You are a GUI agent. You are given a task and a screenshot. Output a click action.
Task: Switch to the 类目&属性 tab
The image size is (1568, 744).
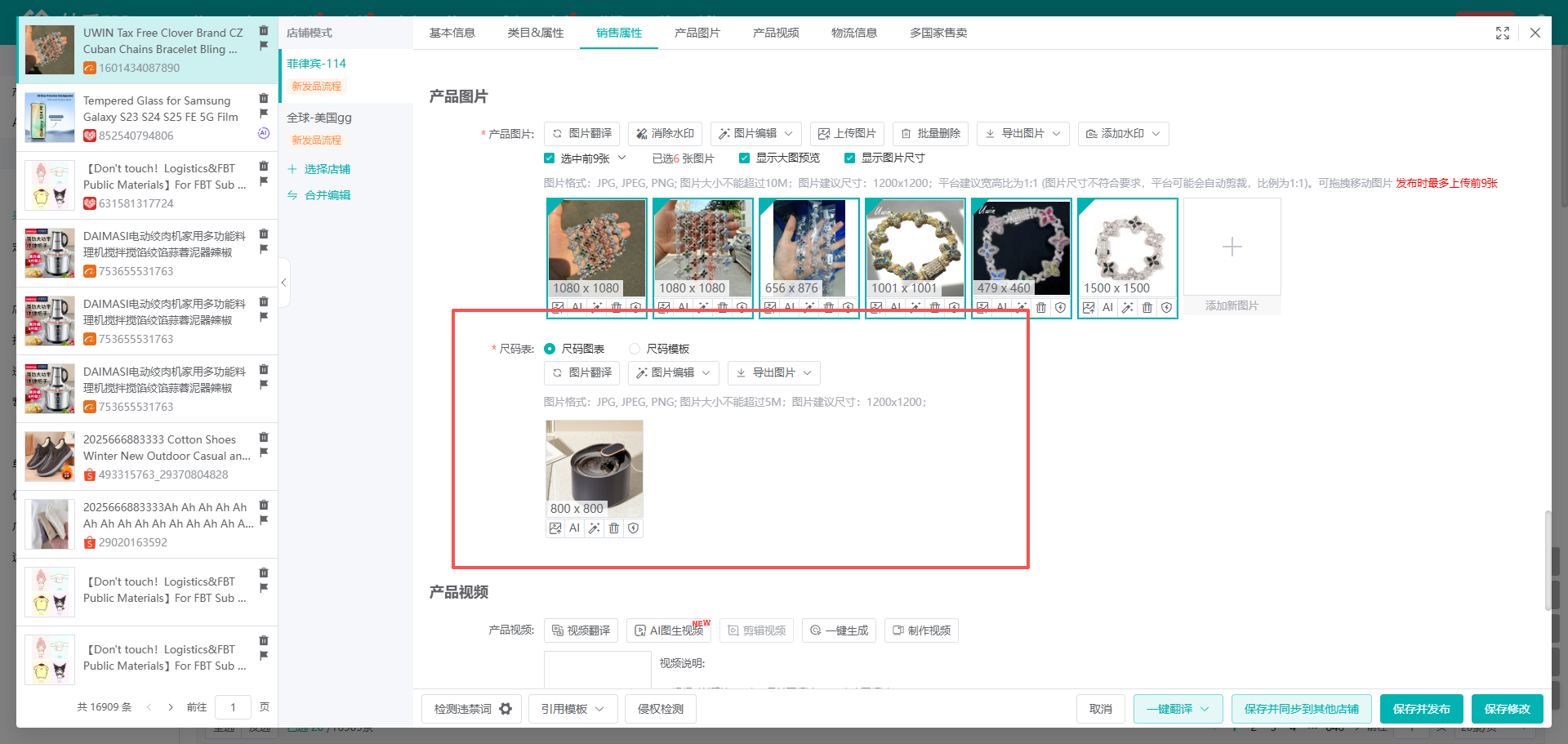coord(536,33)
